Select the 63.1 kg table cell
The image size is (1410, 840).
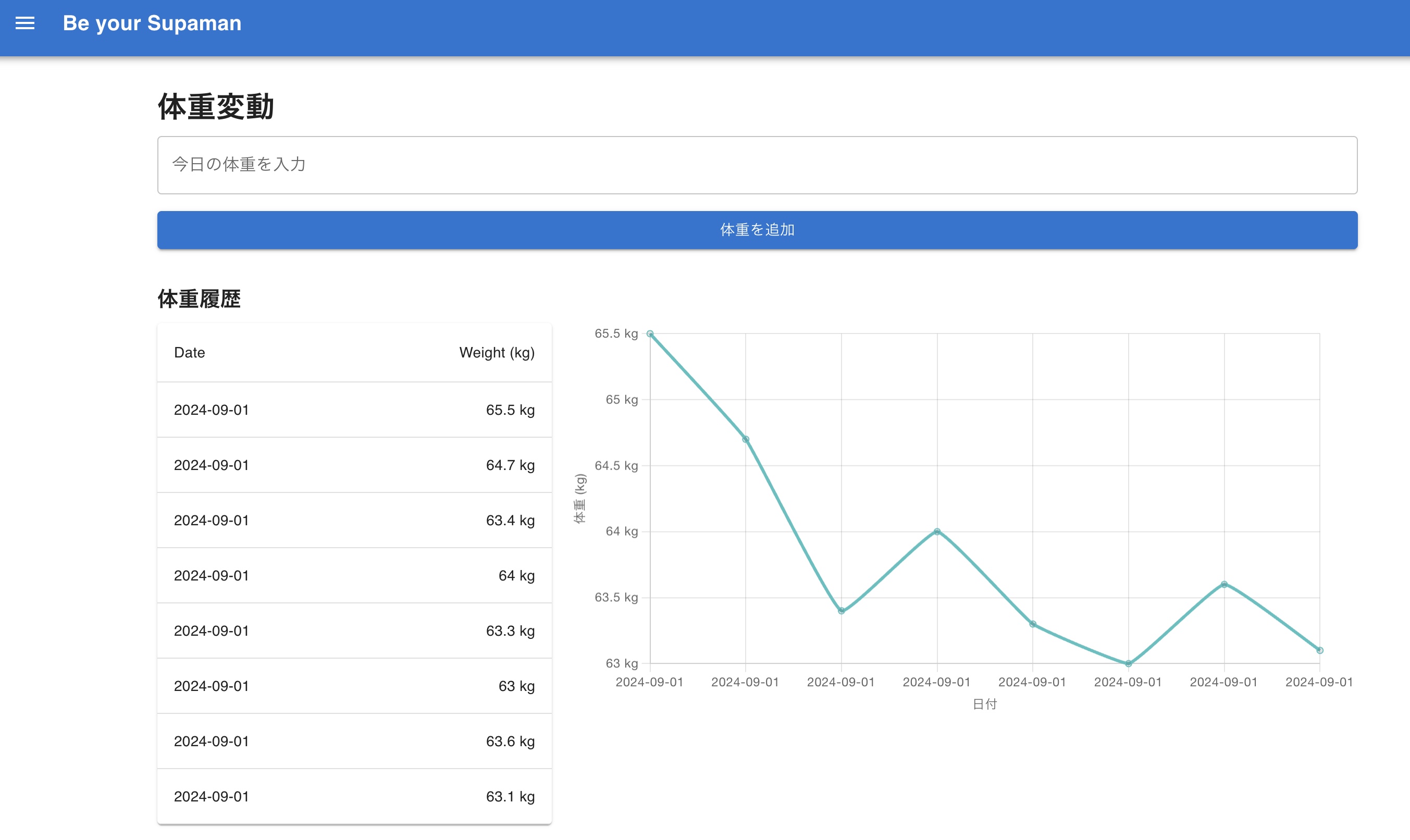coord(510,796)
